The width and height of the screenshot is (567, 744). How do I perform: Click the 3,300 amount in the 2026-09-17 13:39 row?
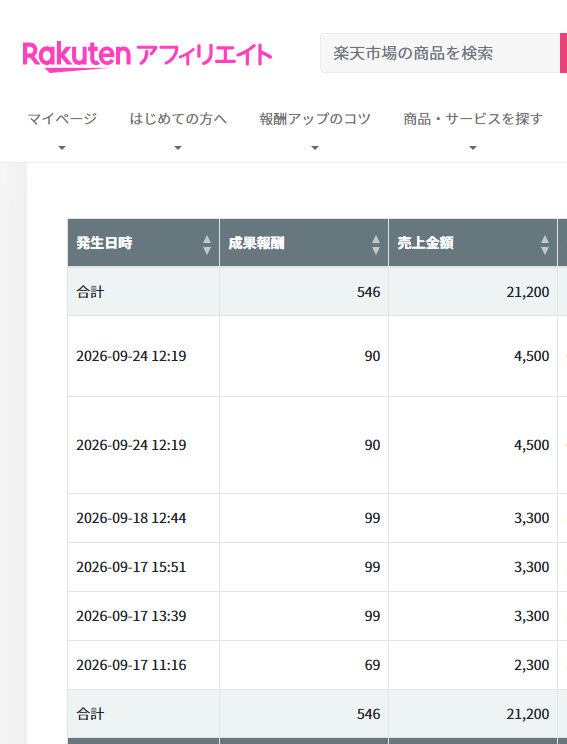pyautogui.click(x=473, y=616)
